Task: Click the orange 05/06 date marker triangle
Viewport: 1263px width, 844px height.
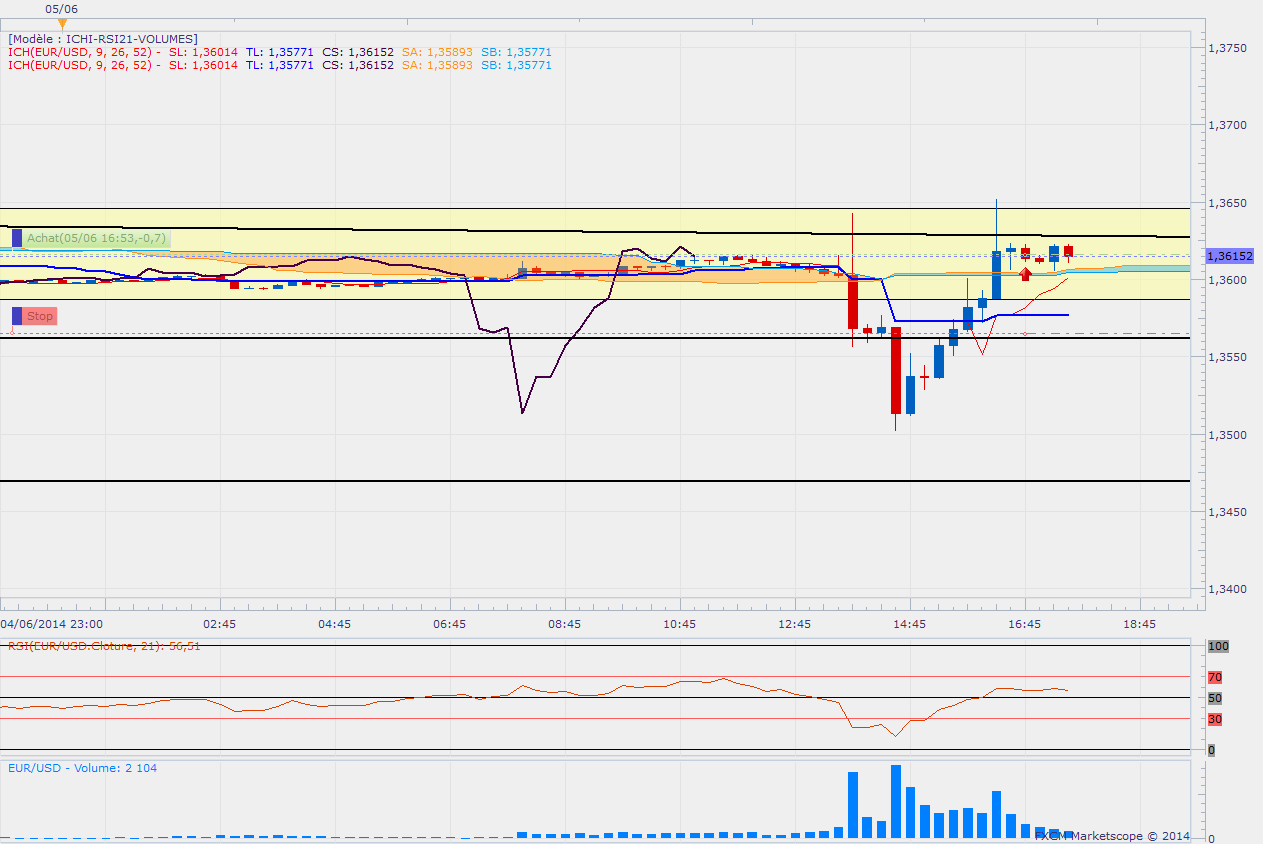Action: 63,23
